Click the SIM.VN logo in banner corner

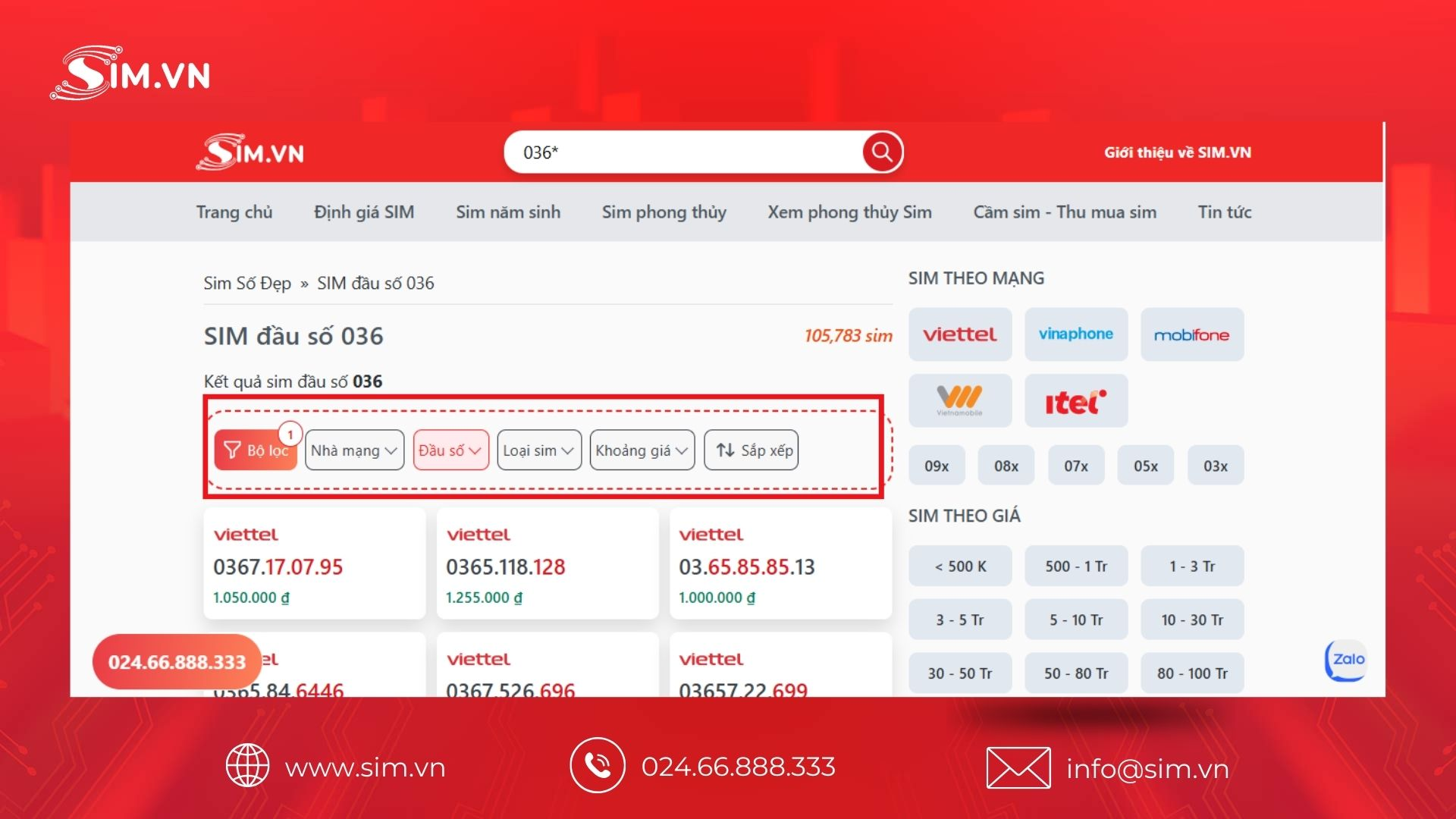pos(130,73)
